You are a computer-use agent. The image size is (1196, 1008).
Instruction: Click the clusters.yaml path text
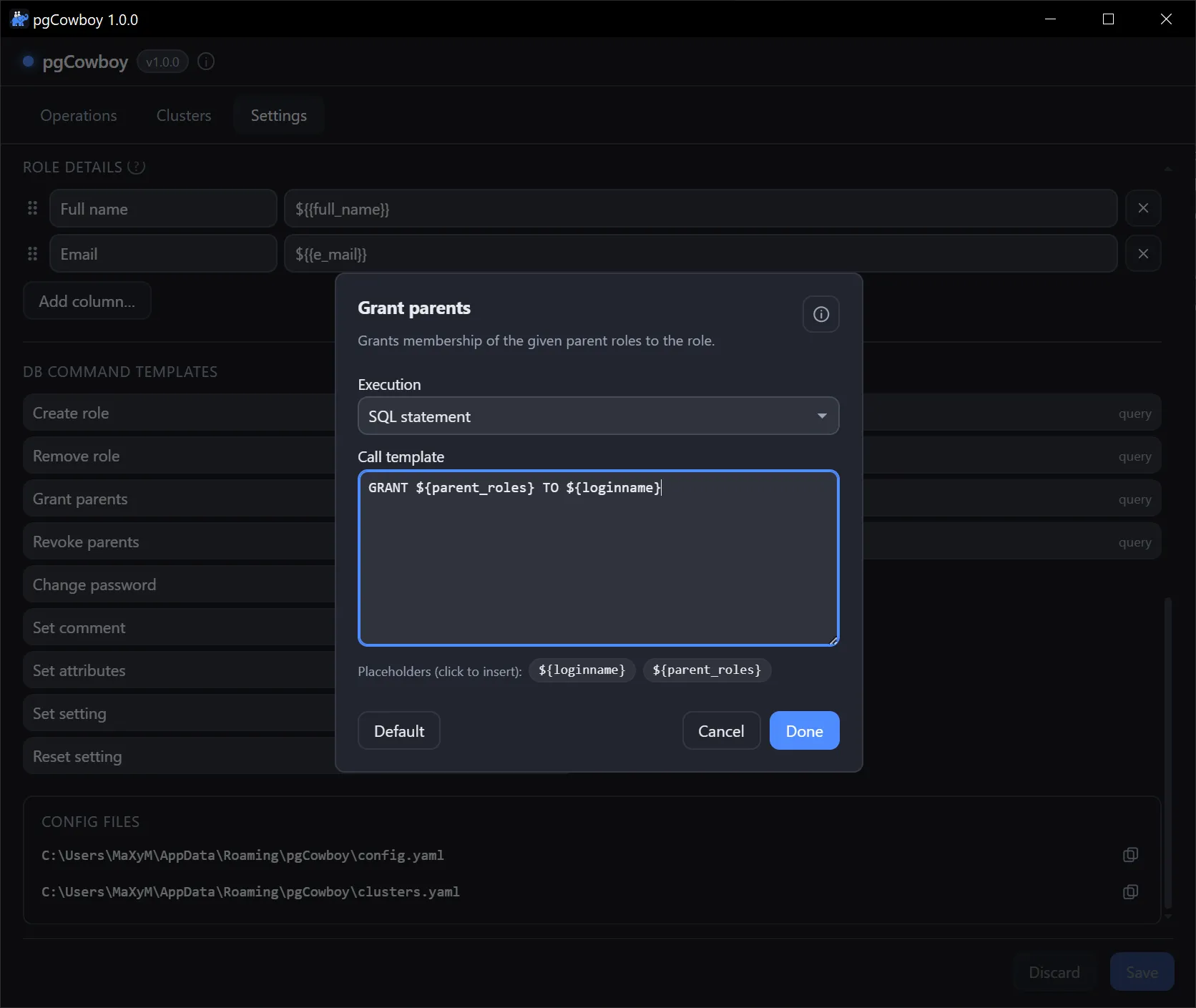pyautogui.click(x=250, y=891)
